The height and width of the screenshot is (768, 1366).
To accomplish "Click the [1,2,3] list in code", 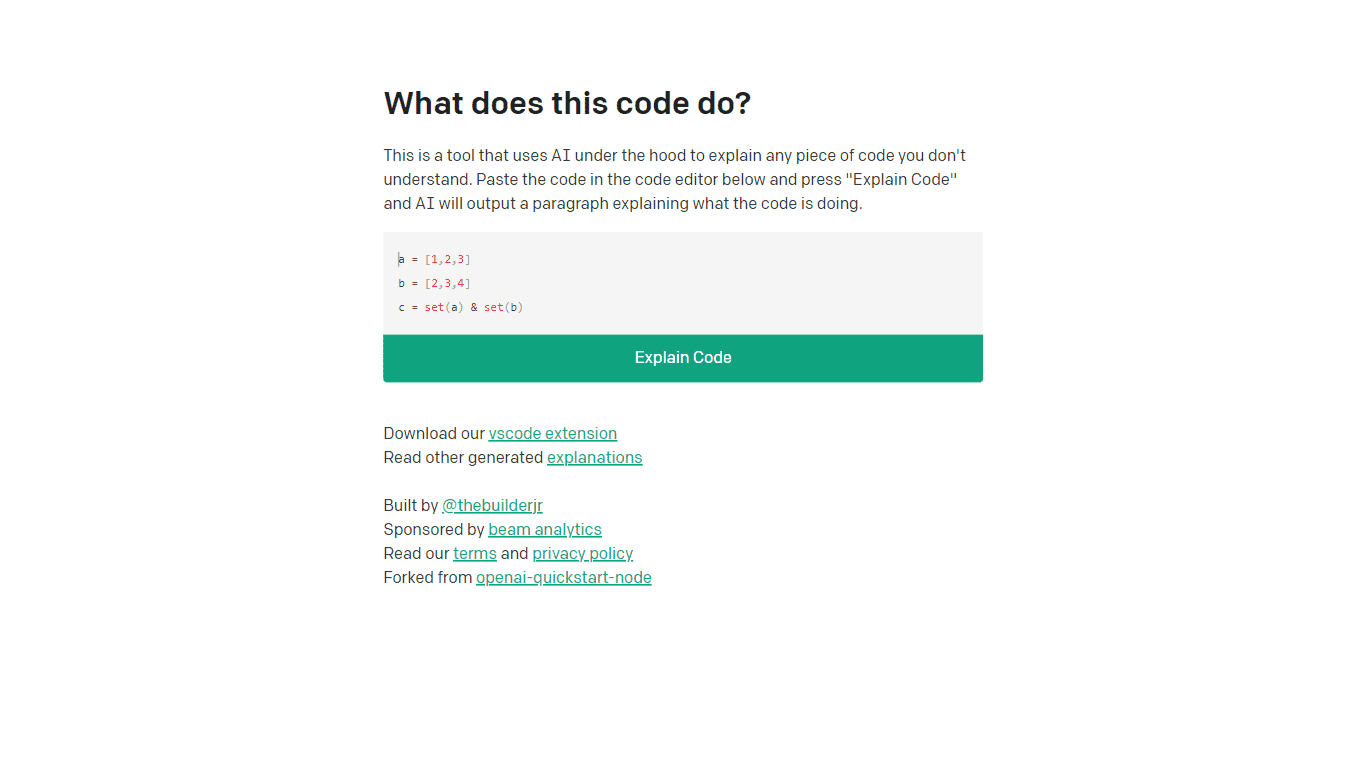I will click(x=447, y=260).
